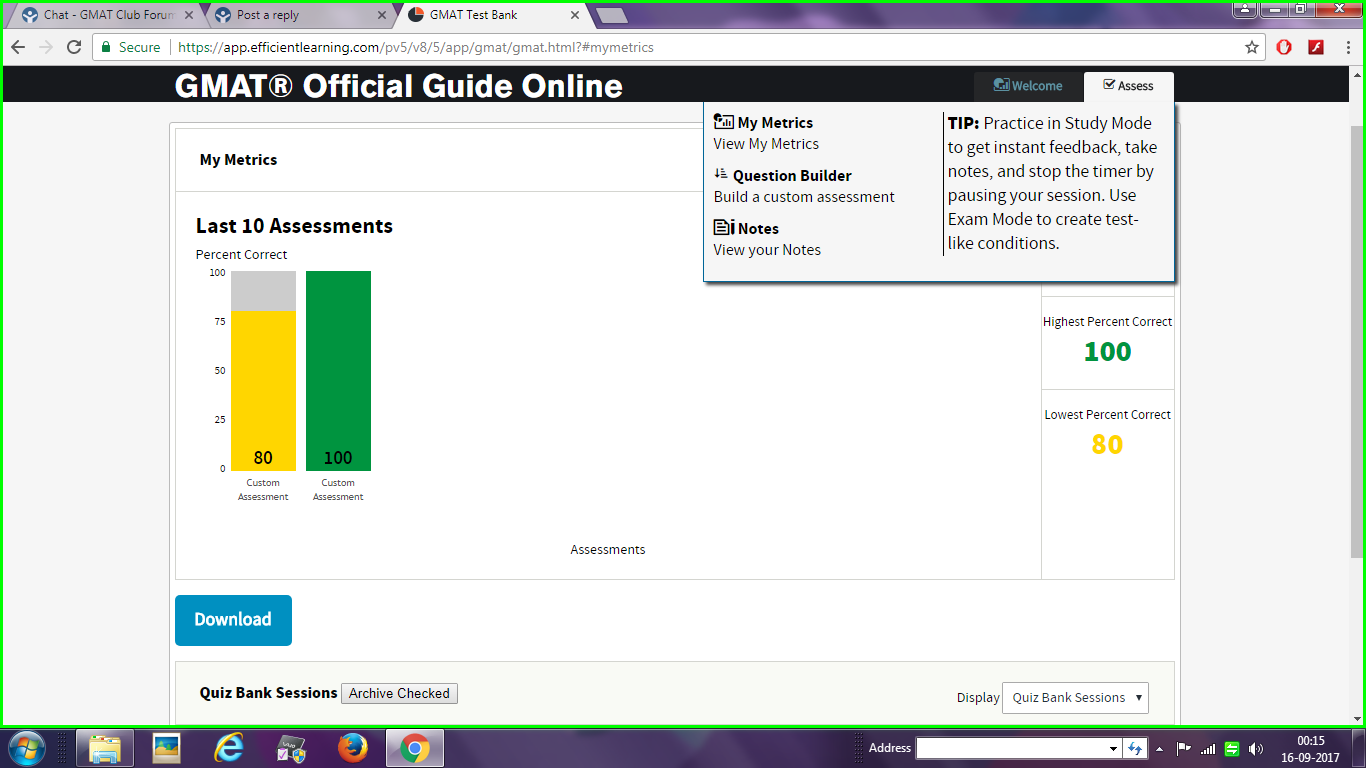
Task: Click the Lowest Percent Correct value 80
Action: tap(1107, 445)
